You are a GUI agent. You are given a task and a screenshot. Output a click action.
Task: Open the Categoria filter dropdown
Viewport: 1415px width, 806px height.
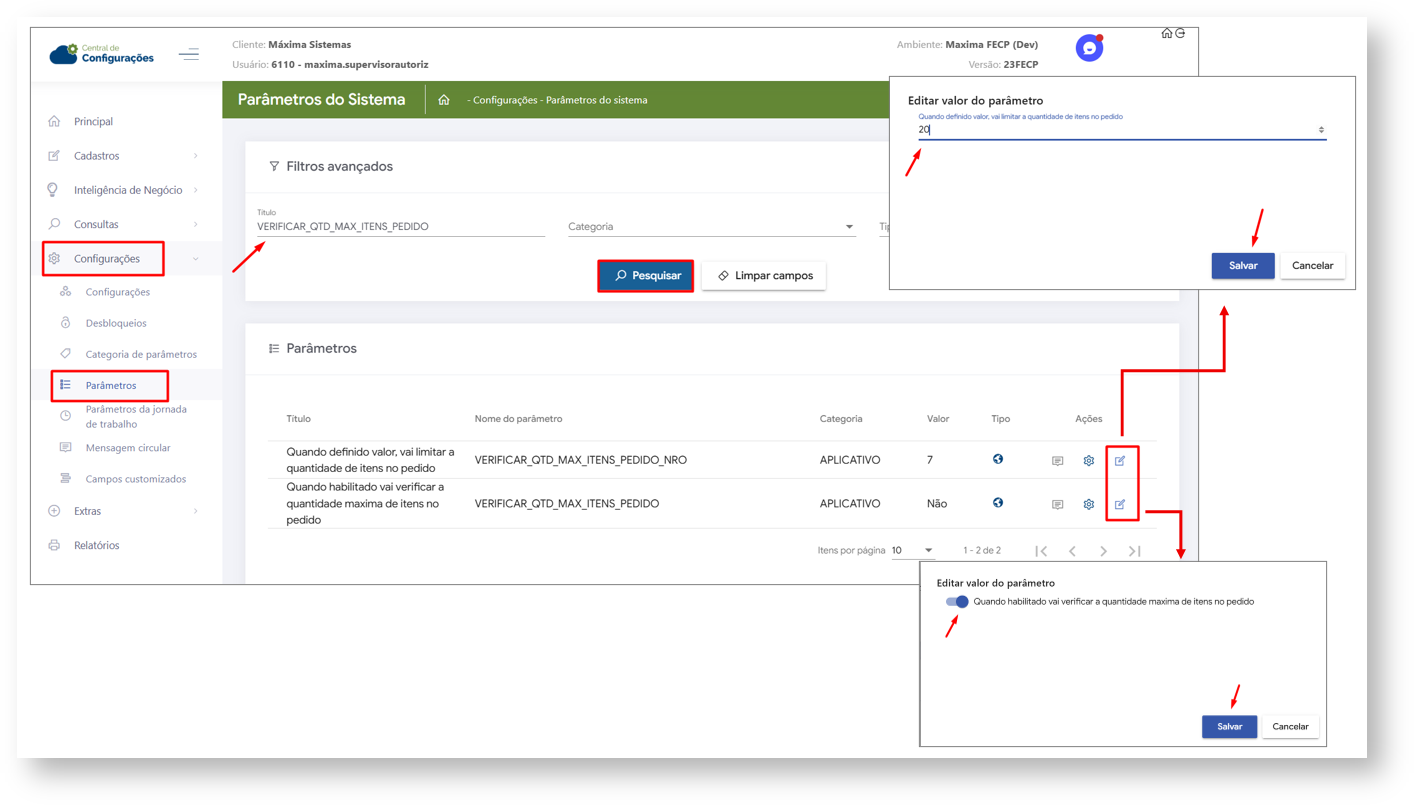(711, 227)
